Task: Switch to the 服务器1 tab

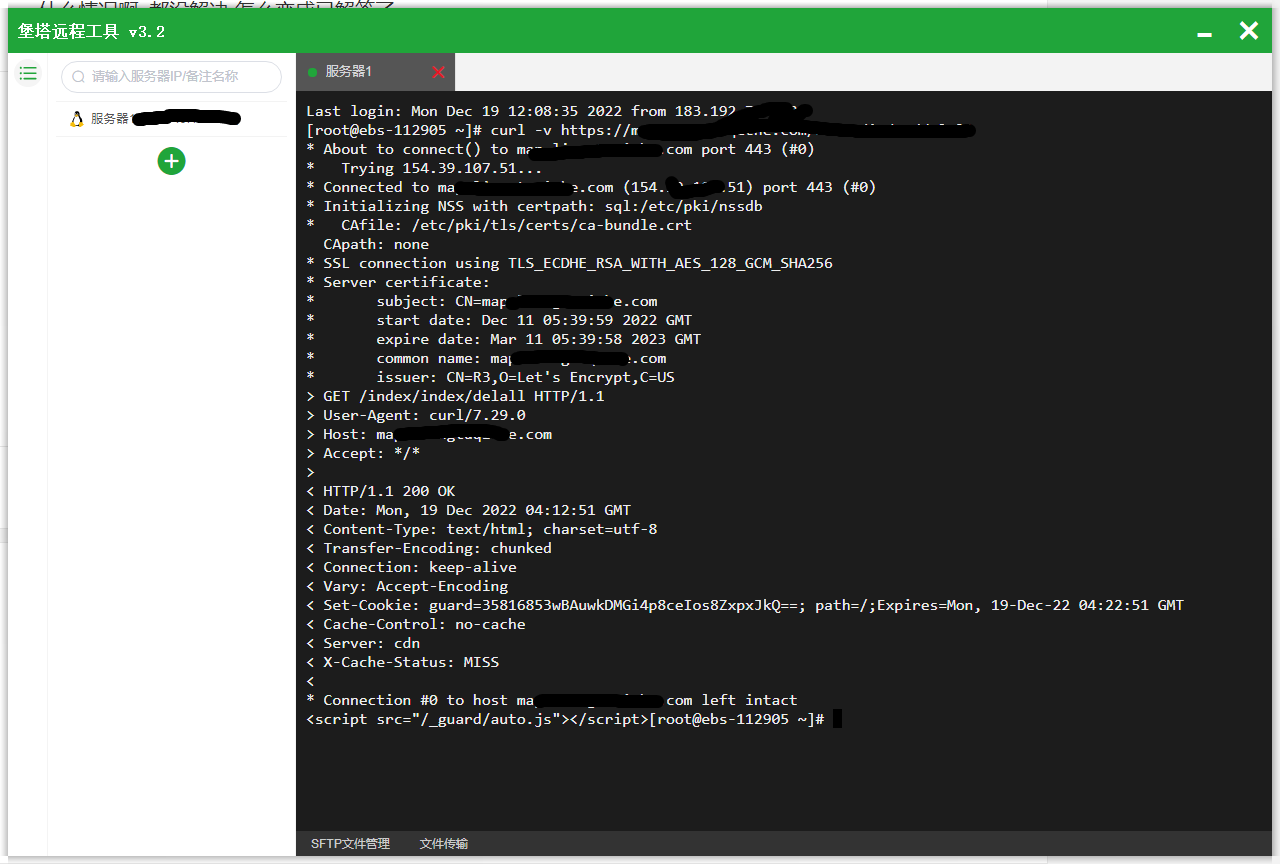Action: pos(349,72)
